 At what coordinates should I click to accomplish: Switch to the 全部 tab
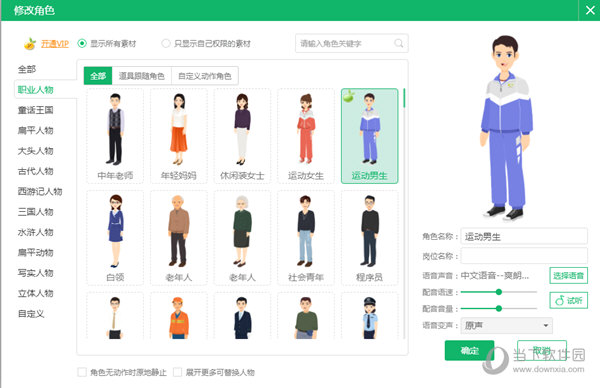pyautogui.click(x=98, y=76)
